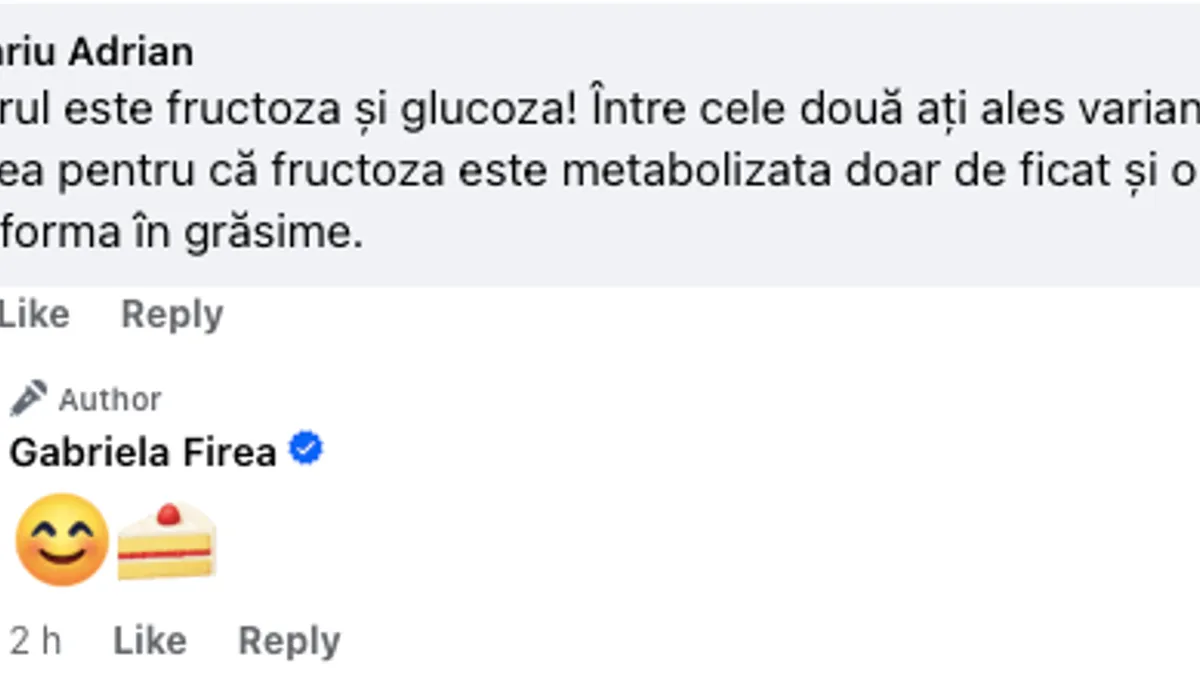
Task: Click the "Author" label text
Action: 110,399
